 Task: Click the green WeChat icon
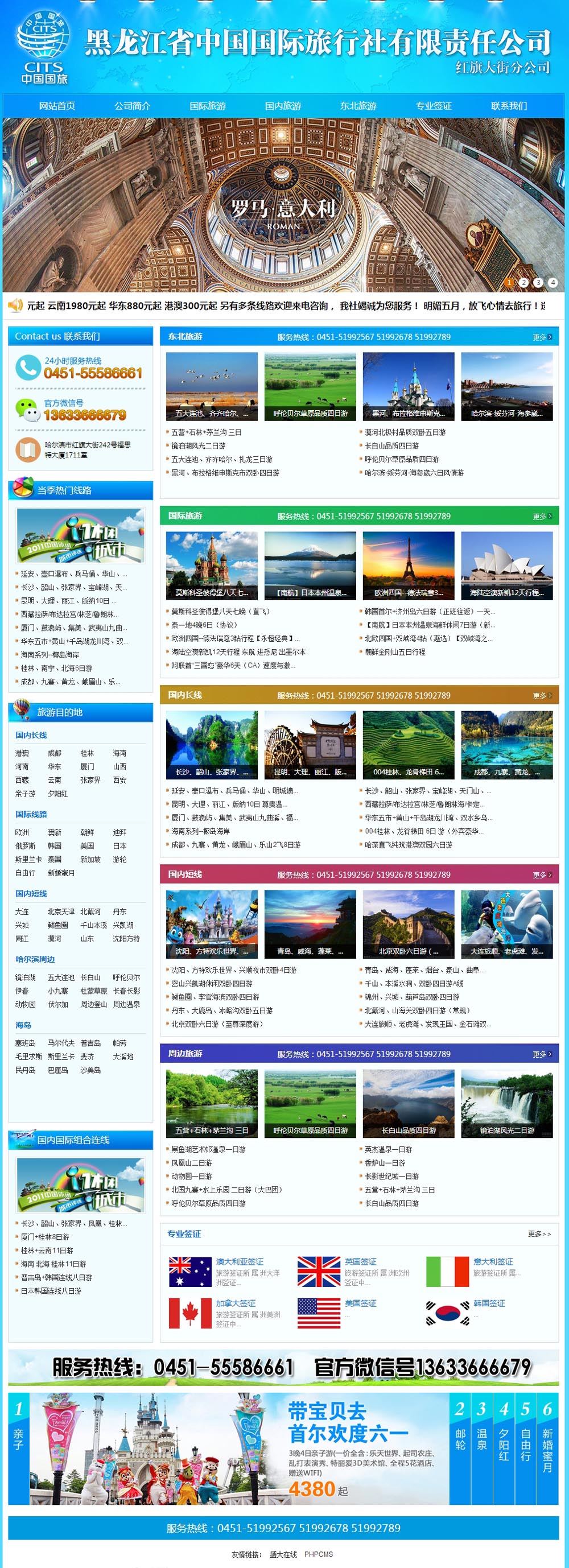point(27,410)
